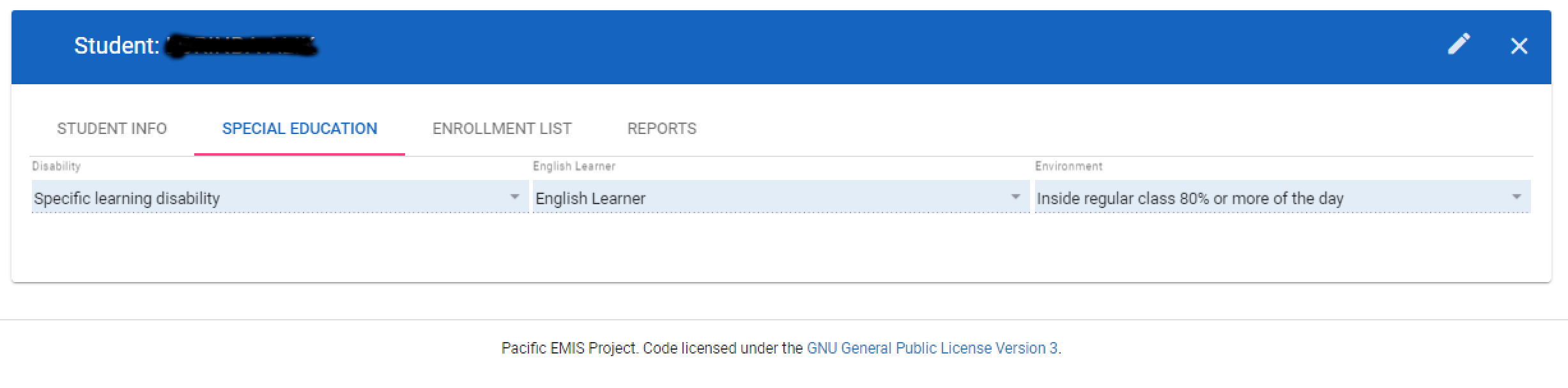Click 'Specific learning disability' selected value
Image resolution: width=1568 pixels, height=388 pixels.
pyautogui.click(x=127, y=198)
